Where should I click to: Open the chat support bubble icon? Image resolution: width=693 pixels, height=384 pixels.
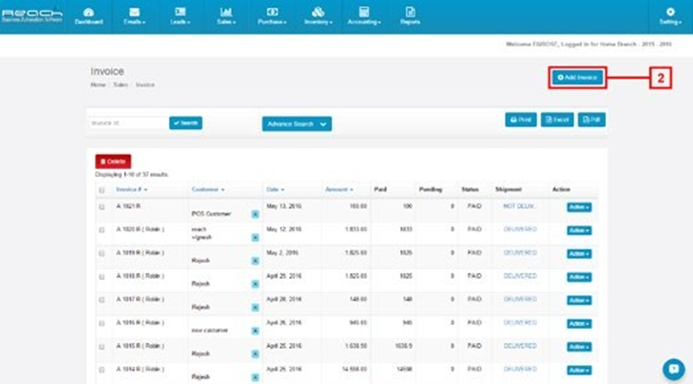pos(674,369)
